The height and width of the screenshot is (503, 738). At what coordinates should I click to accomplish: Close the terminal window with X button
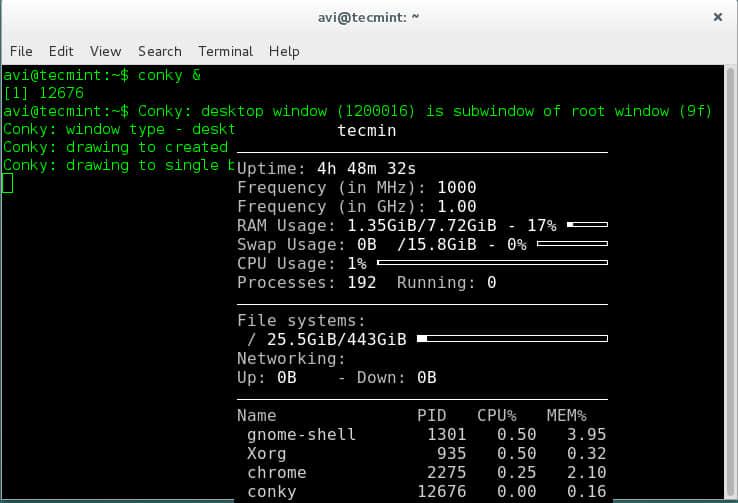tap(717, 17)
